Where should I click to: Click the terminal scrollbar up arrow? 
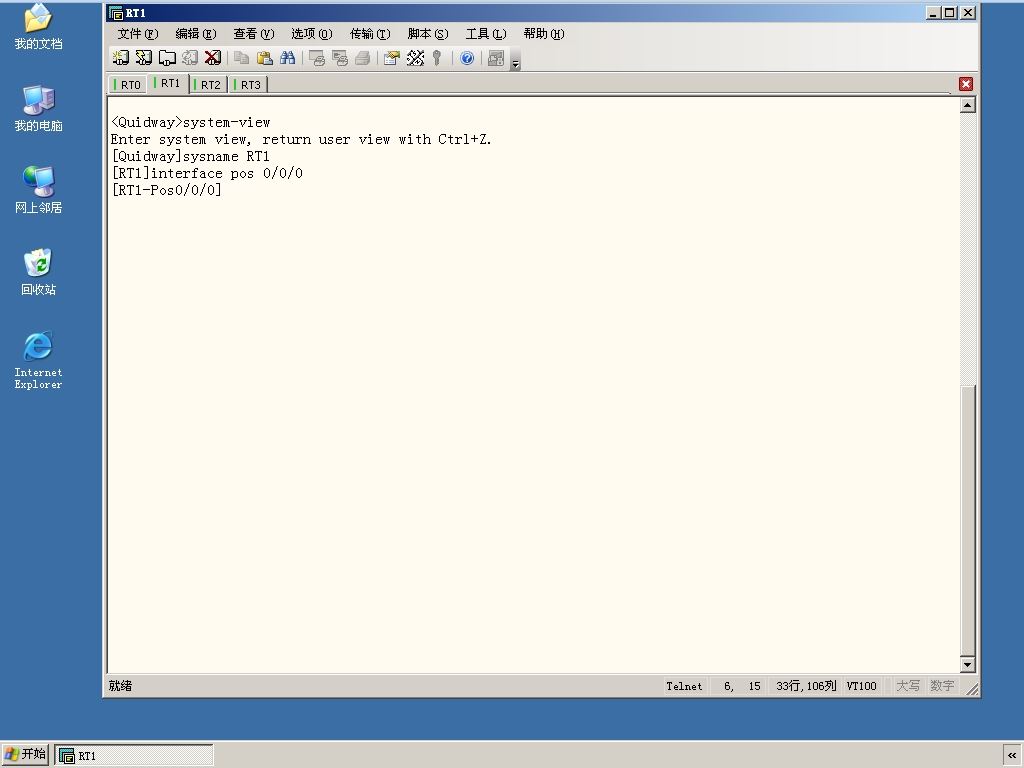(968, 105)
